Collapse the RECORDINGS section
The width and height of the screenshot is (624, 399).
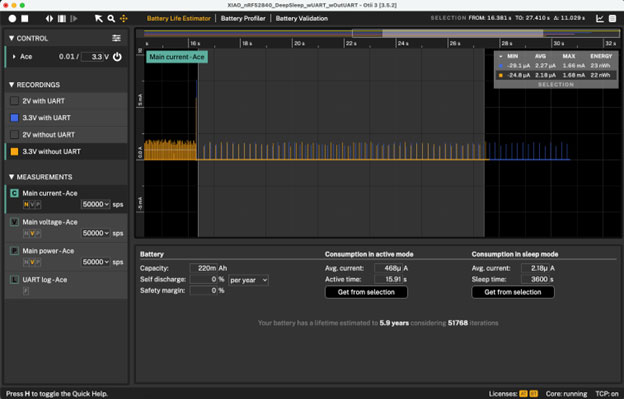12,85
